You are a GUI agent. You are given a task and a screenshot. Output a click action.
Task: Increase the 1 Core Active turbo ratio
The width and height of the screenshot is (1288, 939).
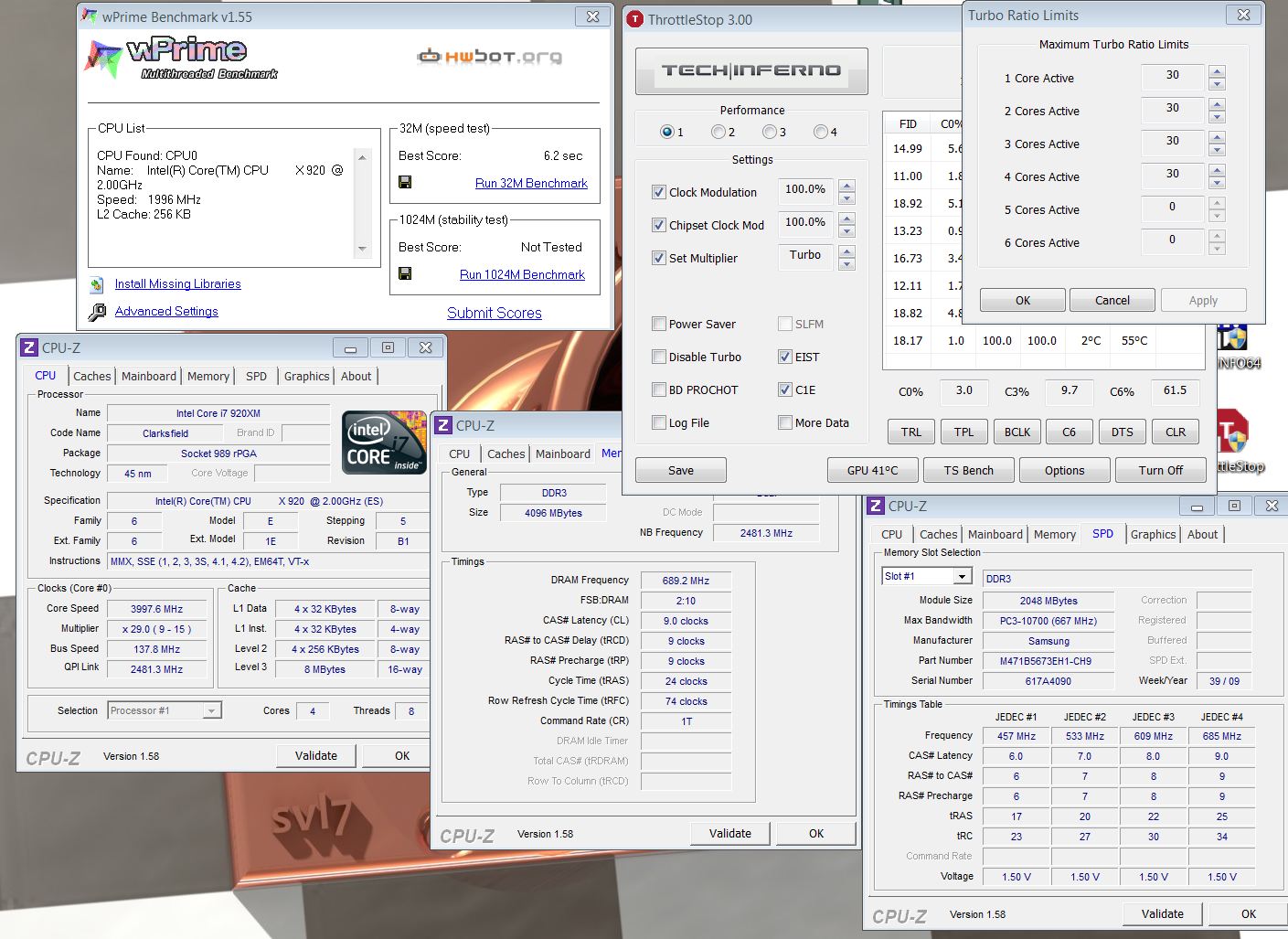click(x=1217, y=70)
